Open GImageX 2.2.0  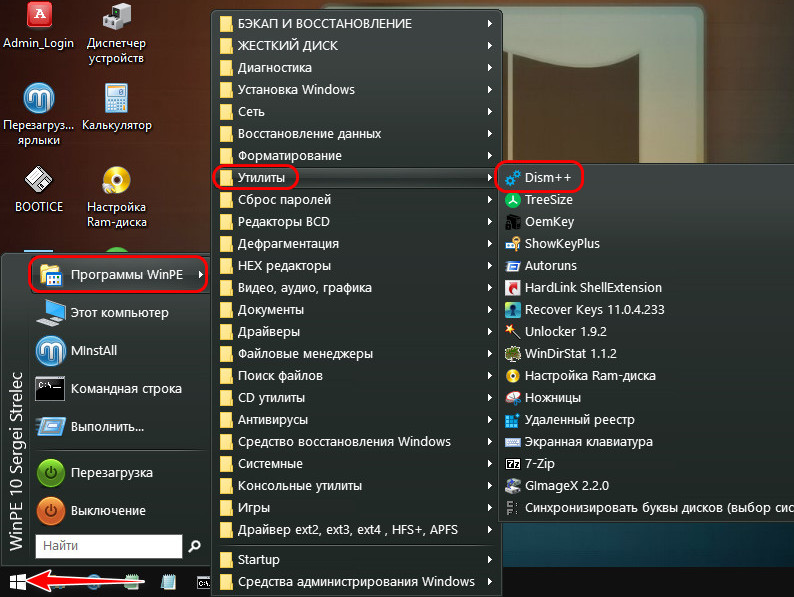(647, 486)
